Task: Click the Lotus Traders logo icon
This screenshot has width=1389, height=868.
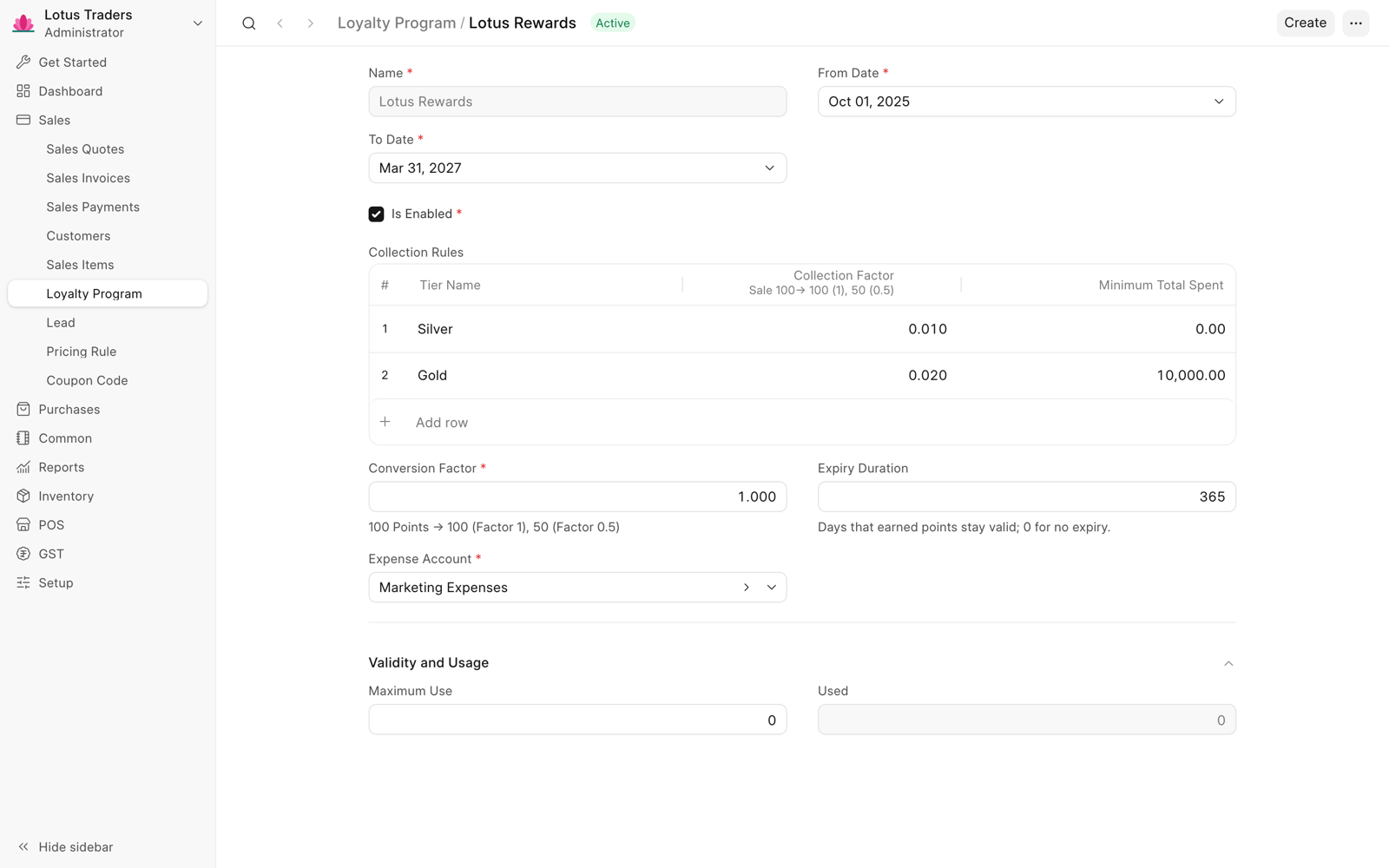Action: click(x=23, y=23)
